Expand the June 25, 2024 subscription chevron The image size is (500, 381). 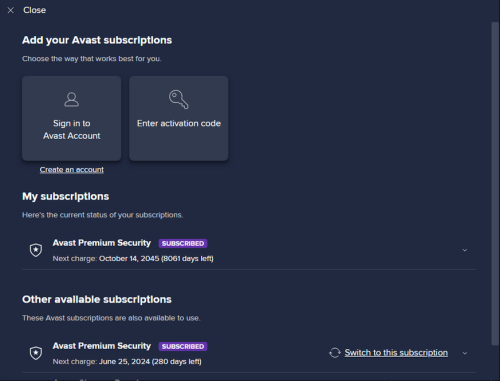(465, 353)
